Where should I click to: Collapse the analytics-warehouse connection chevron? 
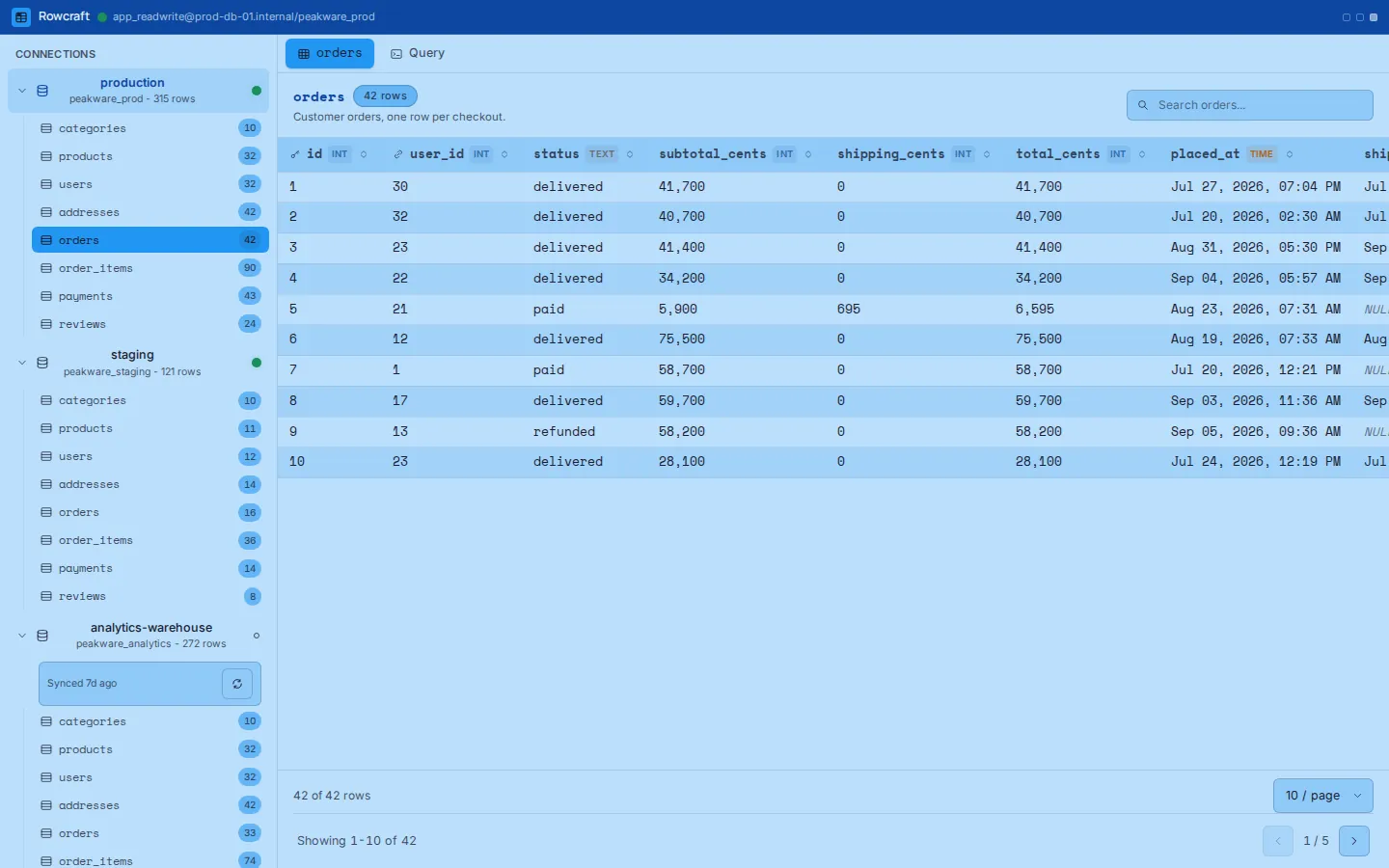point(22,636)
